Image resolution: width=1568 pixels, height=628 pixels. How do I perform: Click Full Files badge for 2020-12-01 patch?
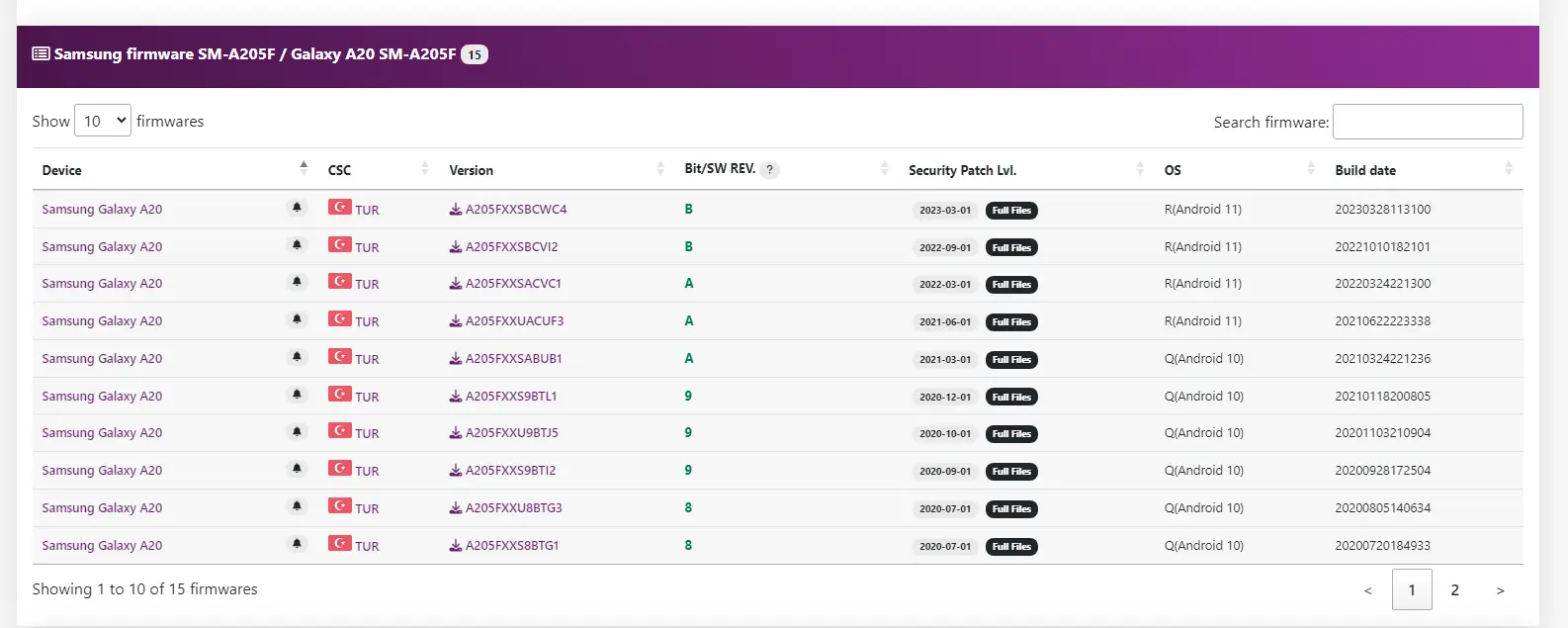click(1011, 398)
